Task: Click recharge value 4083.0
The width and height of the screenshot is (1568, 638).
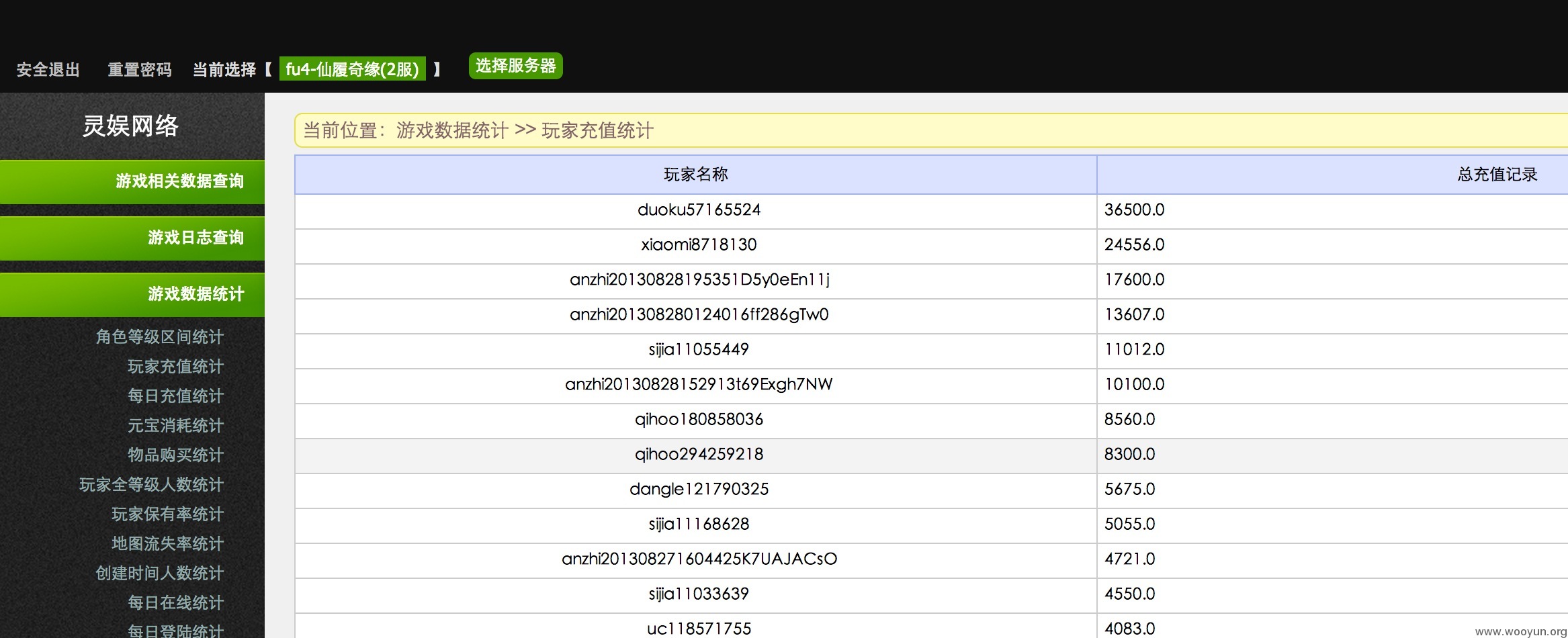Action: point(1129,629)
